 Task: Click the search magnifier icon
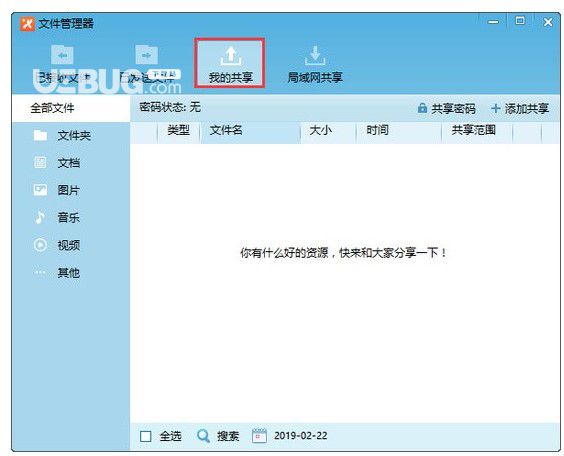pos(204,436)
